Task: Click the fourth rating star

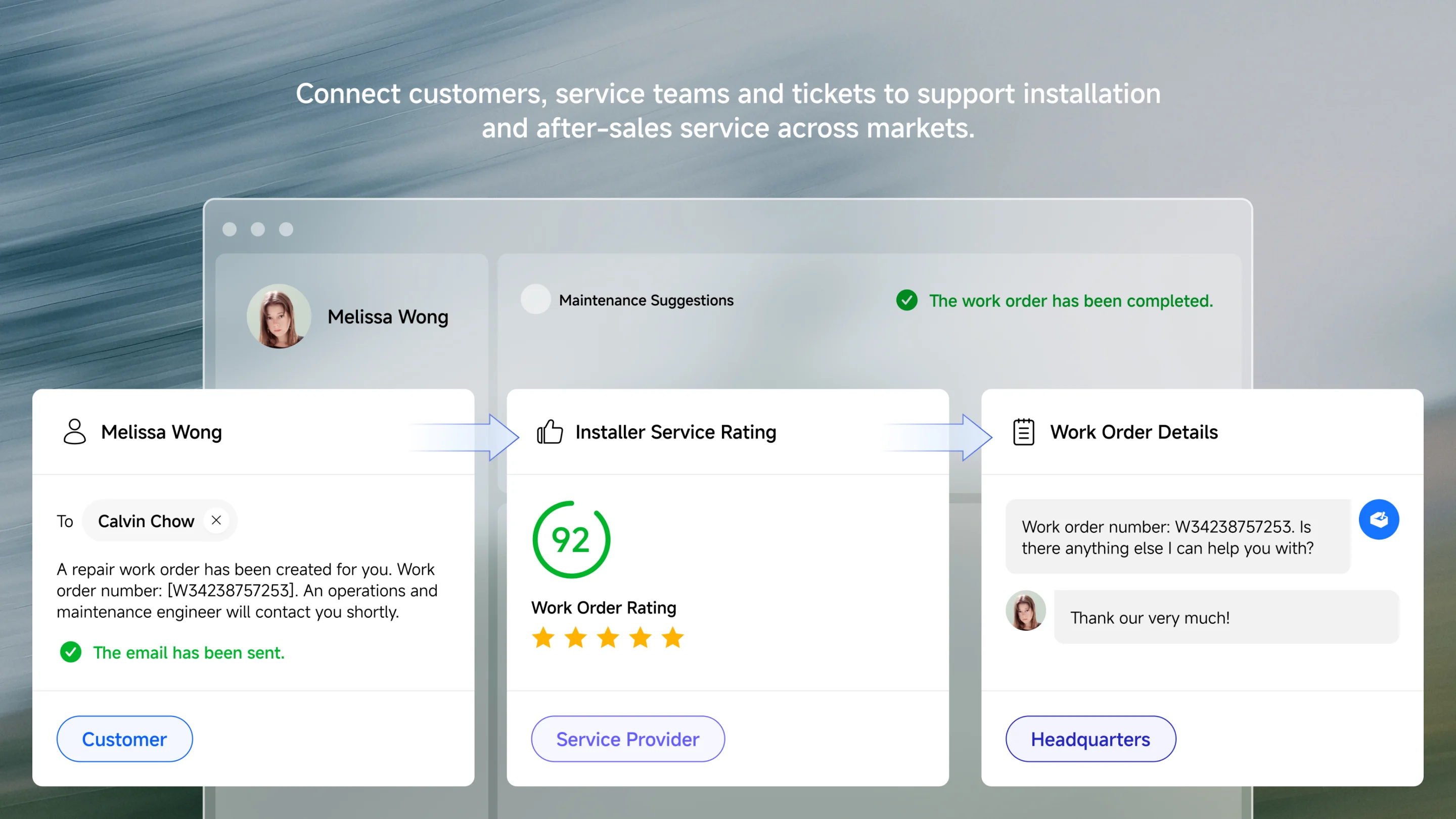Action: pos(641,638)
